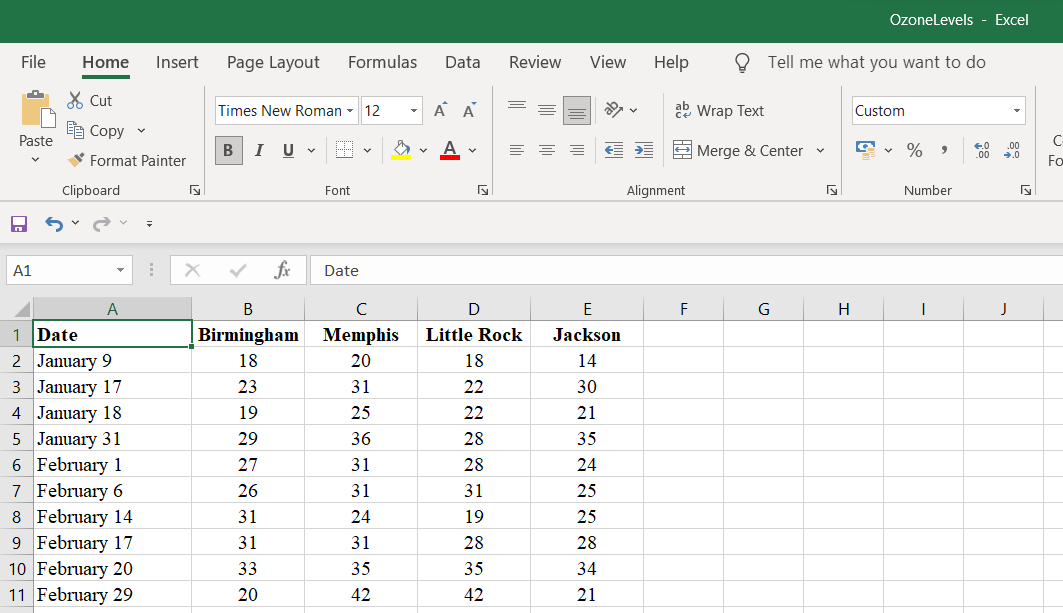Middle align cell contents

click(x=546, y=110)
